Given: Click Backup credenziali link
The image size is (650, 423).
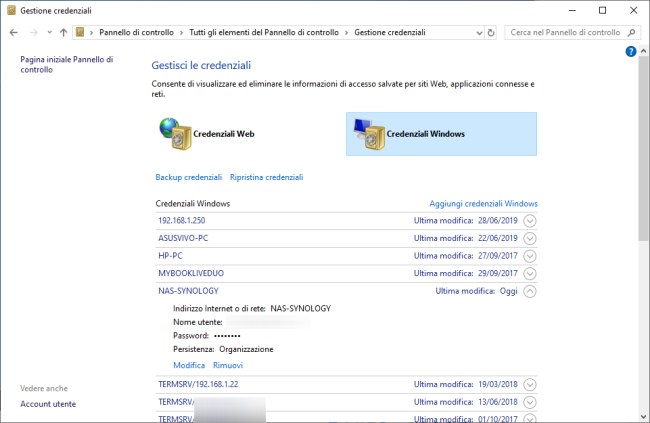Looking at the screenshot, I should pyautogui.click(x=188, y=177).
